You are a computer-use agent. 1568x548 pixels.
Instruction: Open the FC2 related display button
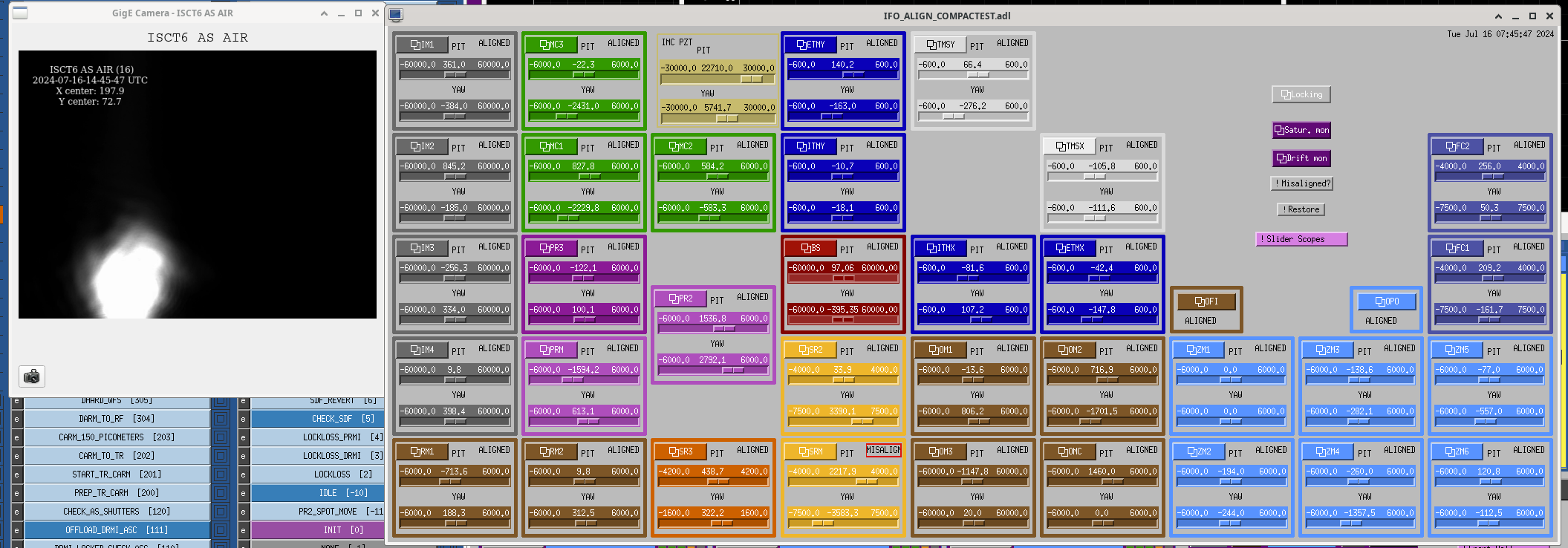pyautogui.click(x=1457, y=146)
